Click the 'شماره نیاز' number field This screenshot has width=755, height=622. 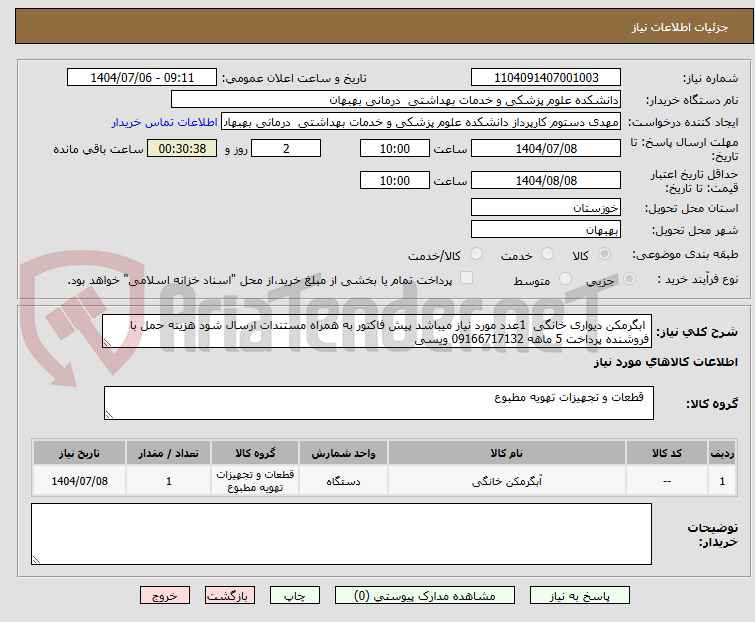coord(546,78)
